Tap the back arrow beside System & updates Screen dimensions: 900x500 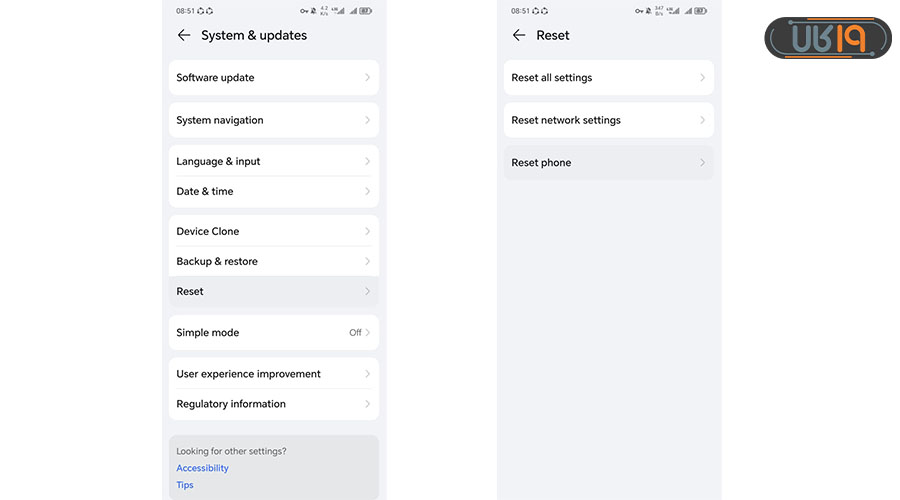click(183, 35)
